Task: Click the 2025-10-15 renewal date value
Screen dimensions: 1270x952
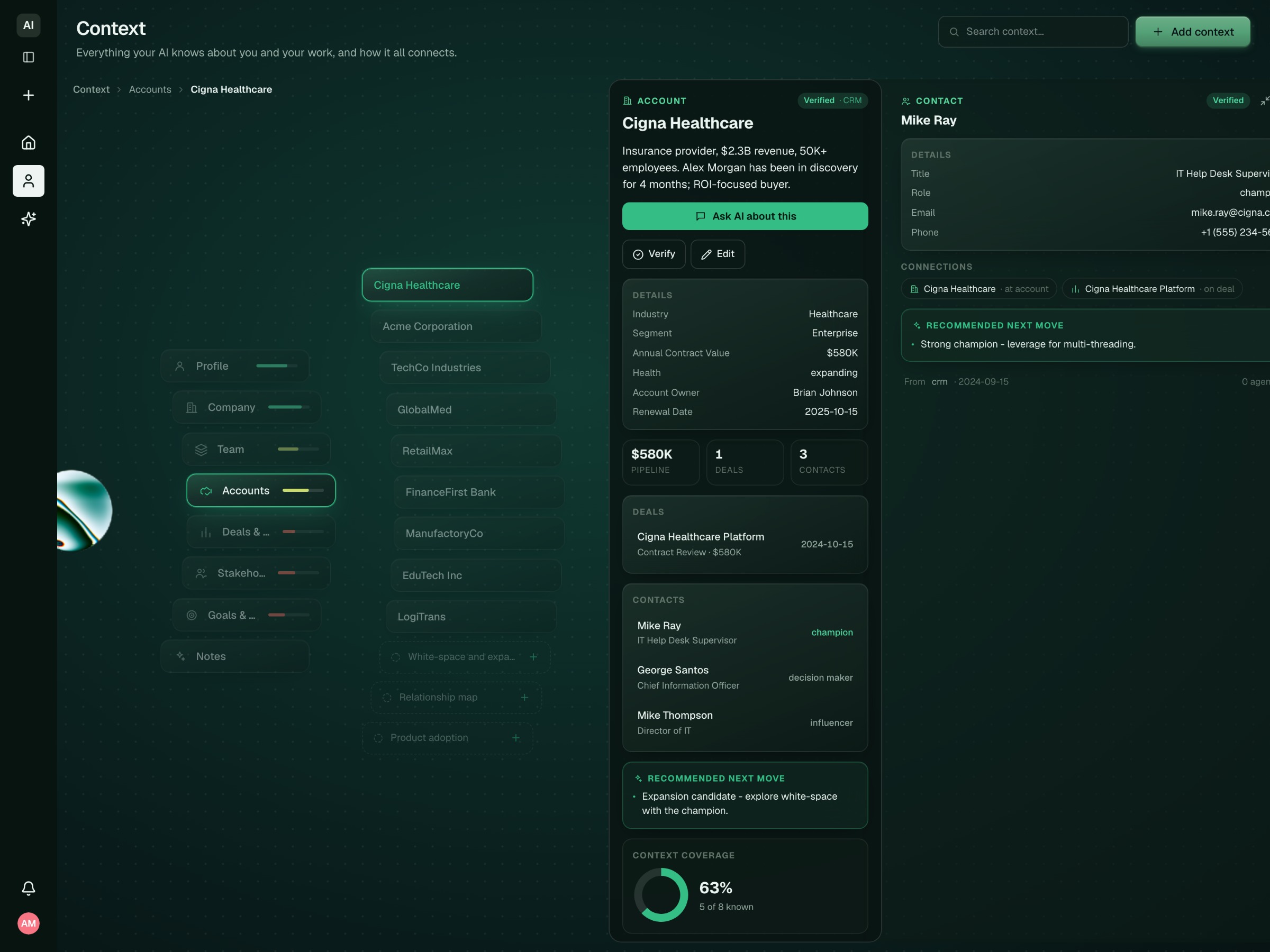Action: pyautogui.click(x=831, y=412)
